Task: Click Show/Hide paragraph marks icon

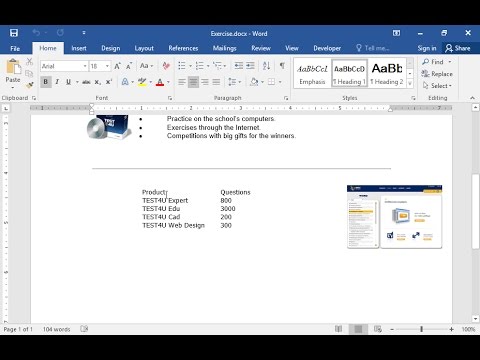Action: [x=282, y=66]
